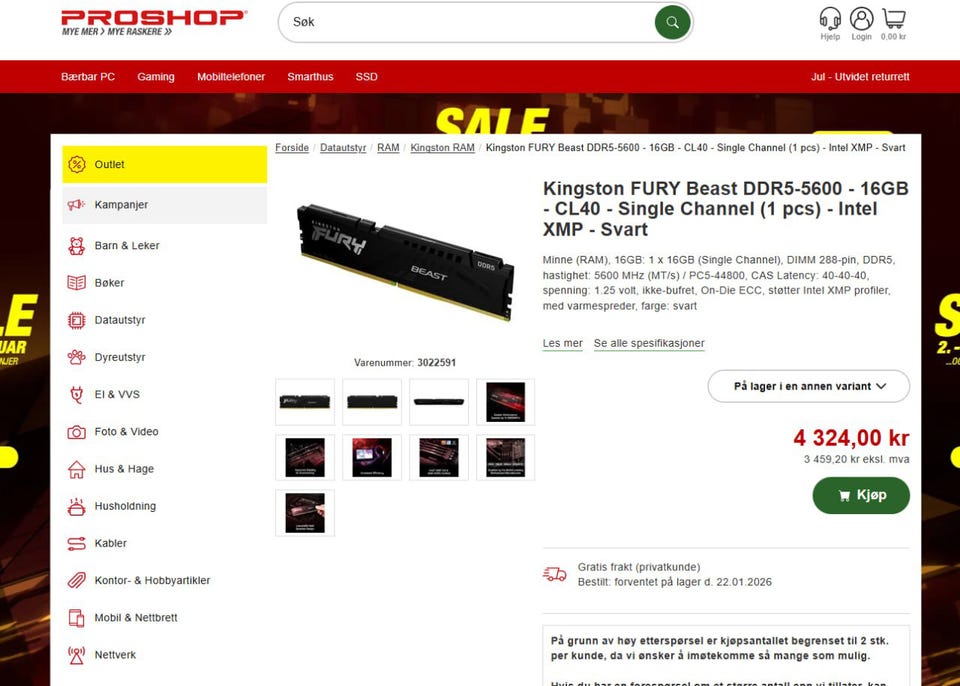
Task: Open the shopping cart icon
Action: [894, 18]
